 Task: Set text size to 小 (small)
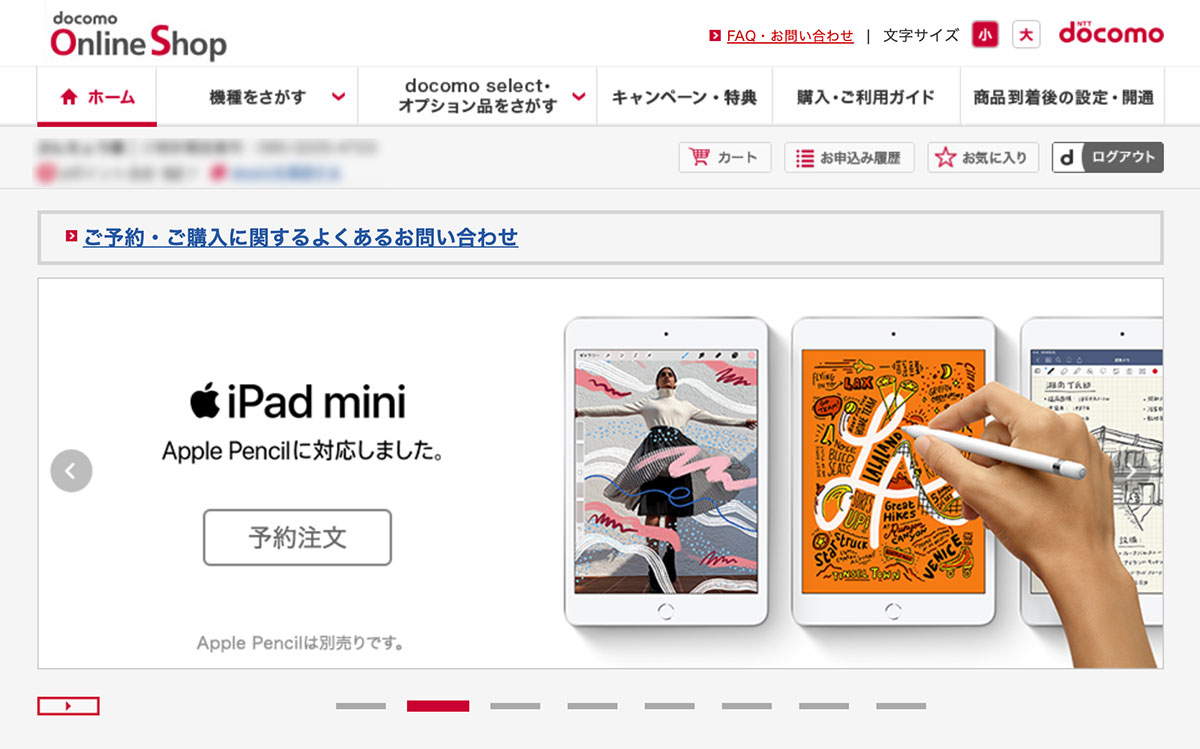(x=985, y=35)
